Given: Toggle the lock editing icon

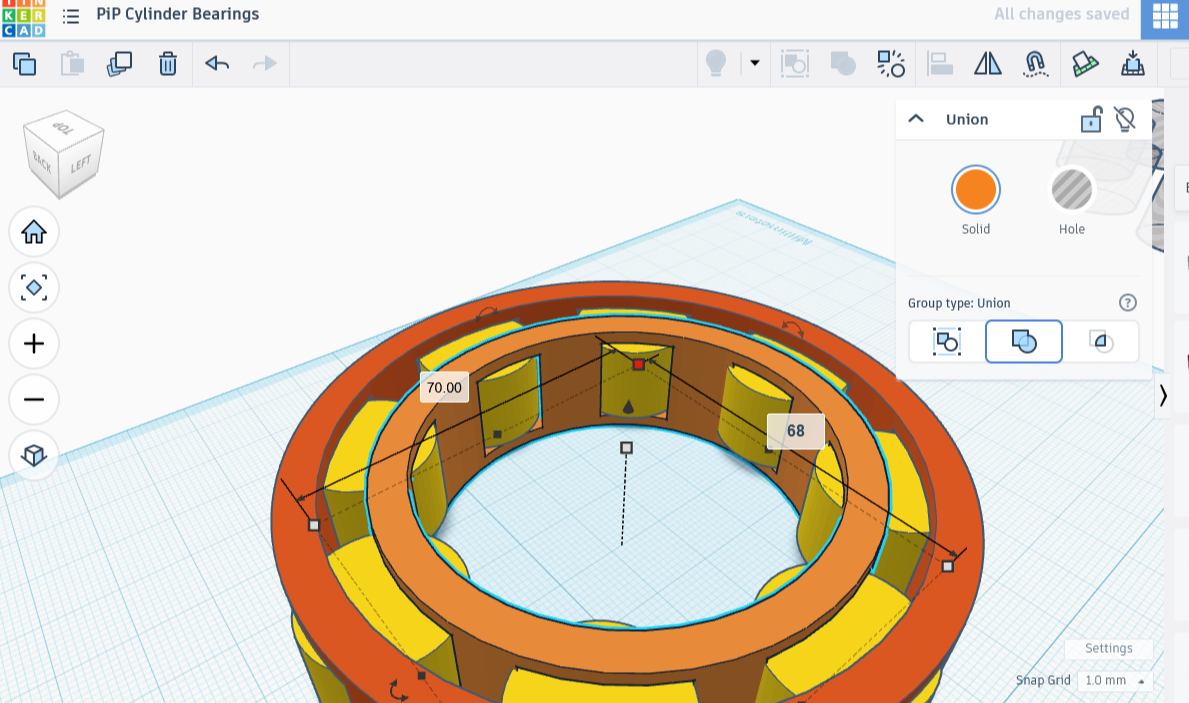Looking at the screenshot, I should pyautogui.click(x=1091, y=119).
